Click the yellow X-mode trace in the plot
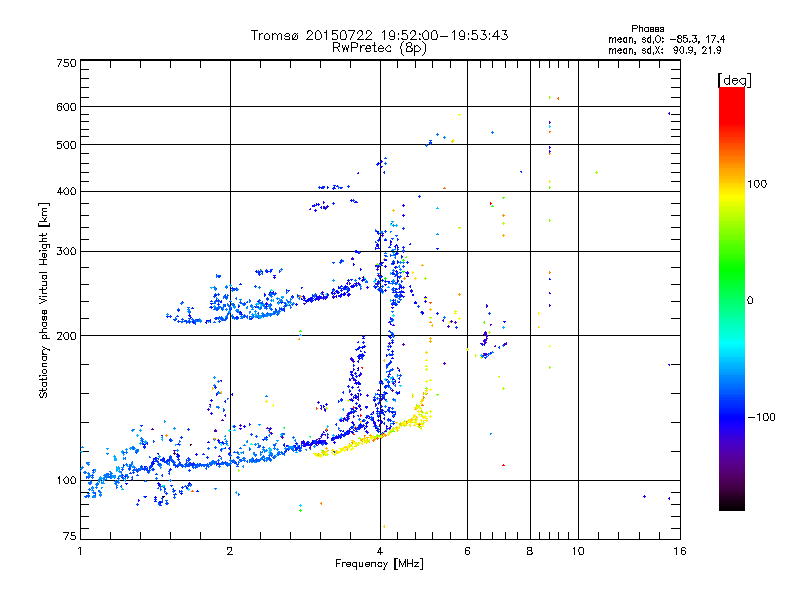Viewport: 800px width, 600px height. coord(372,437)
